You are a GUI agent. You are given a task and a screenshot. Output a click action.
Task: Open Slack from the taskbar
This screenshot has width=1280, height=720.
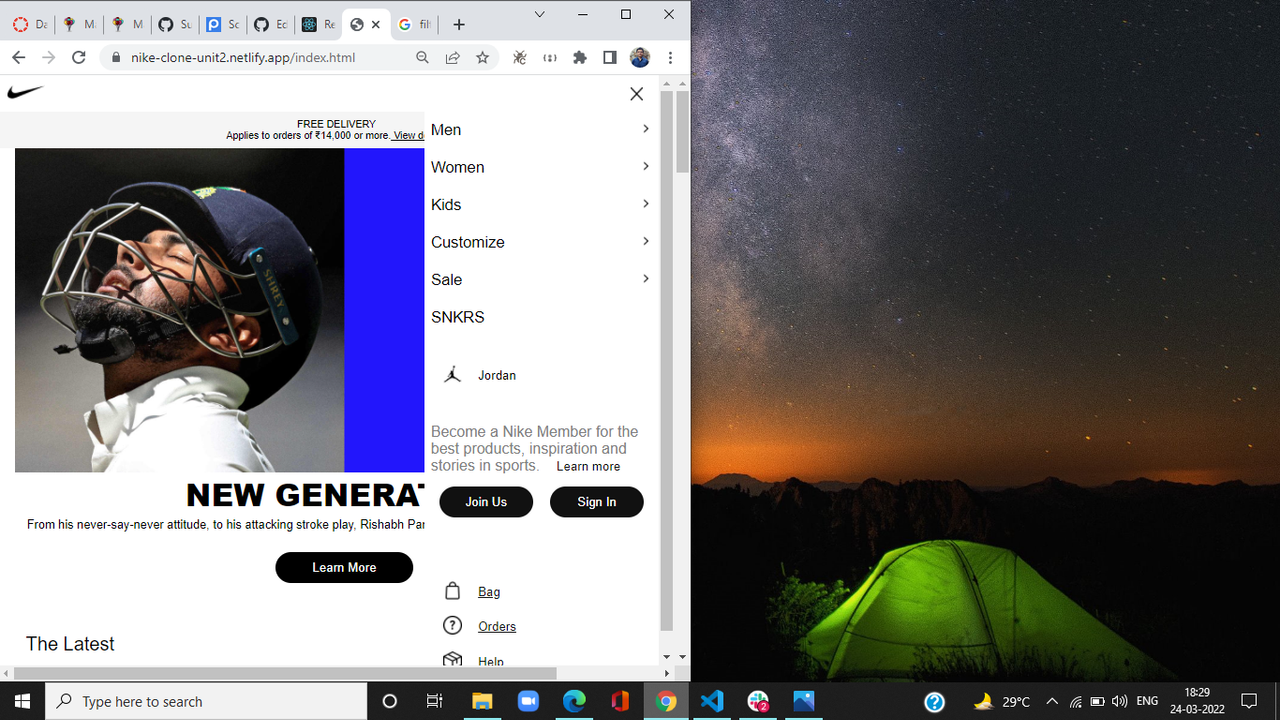pyautogui.click(x=758, y=701)
